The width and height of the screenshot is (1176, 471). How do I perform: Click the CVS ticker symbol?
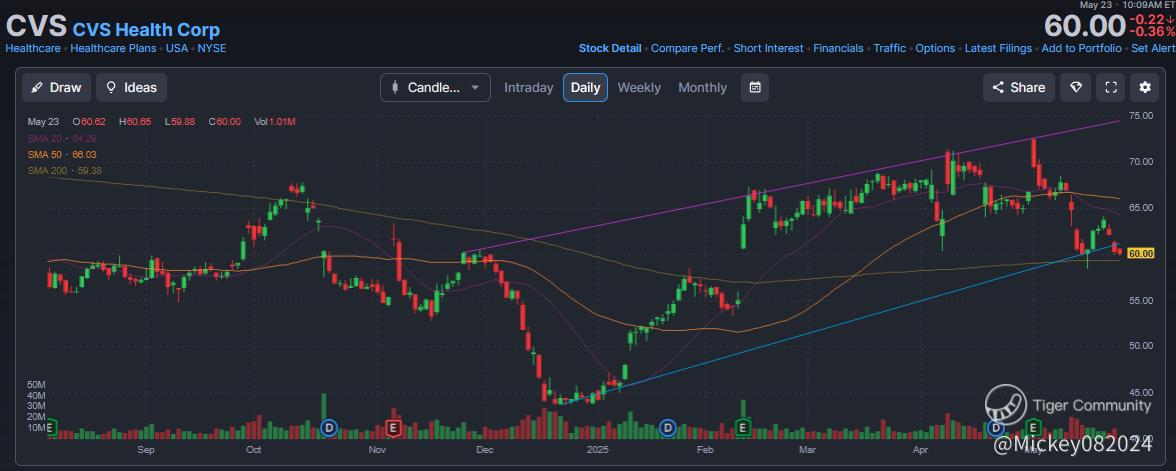point(36,26)
